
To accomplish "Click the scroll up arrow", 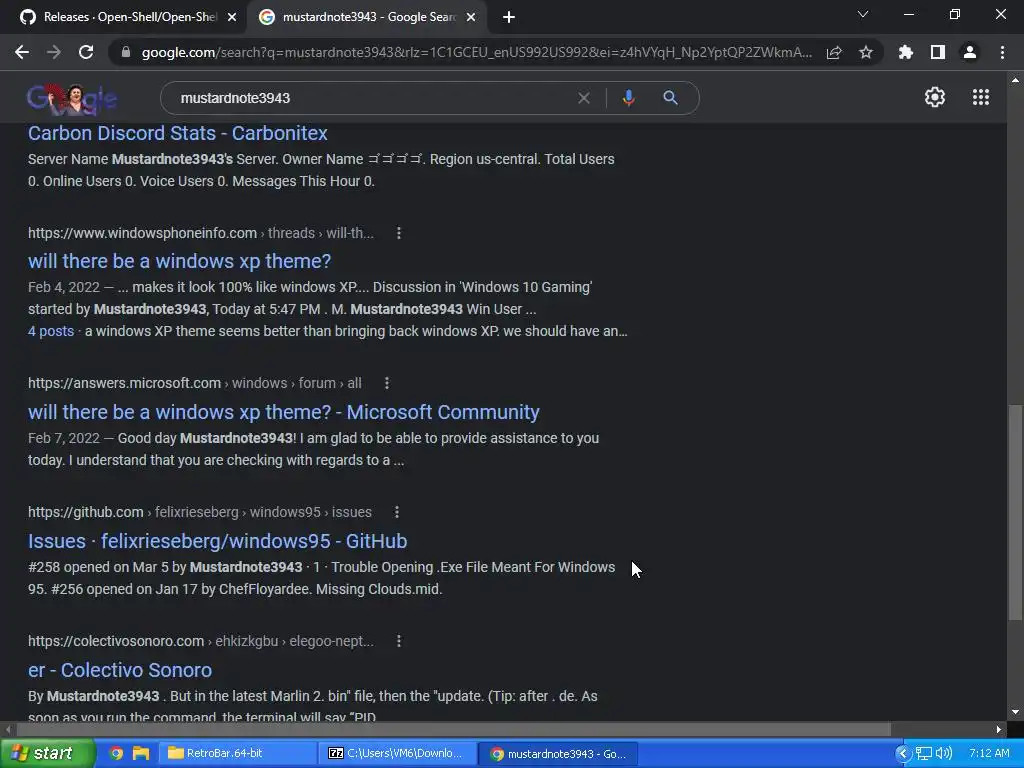I will (1015, 80).
